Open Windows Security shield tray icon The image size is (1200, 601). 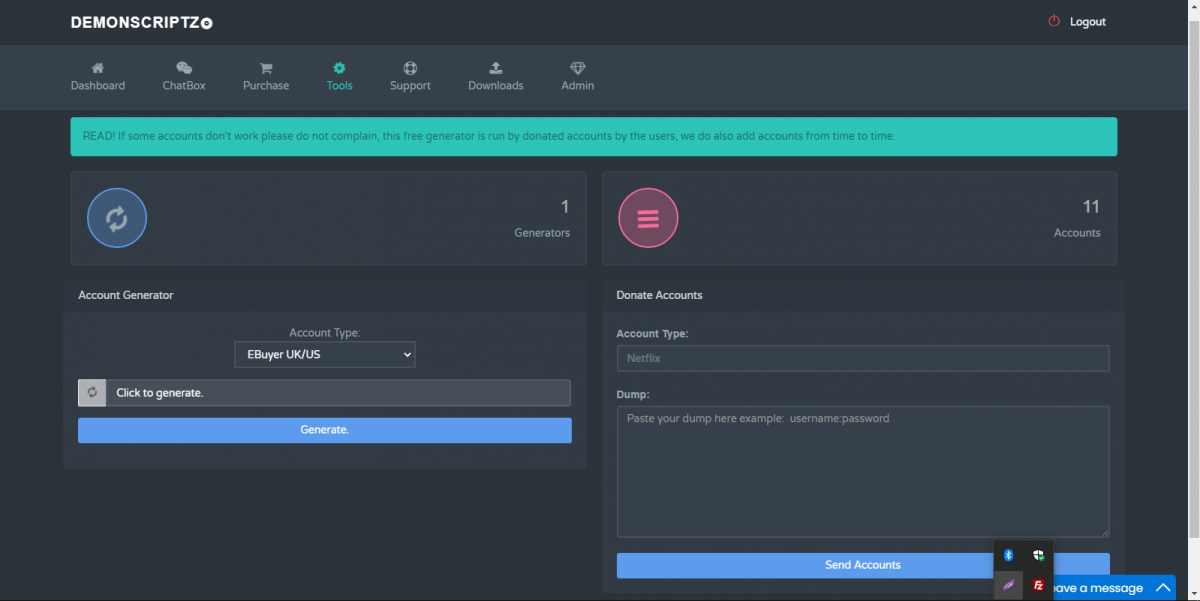point(1039,555)
